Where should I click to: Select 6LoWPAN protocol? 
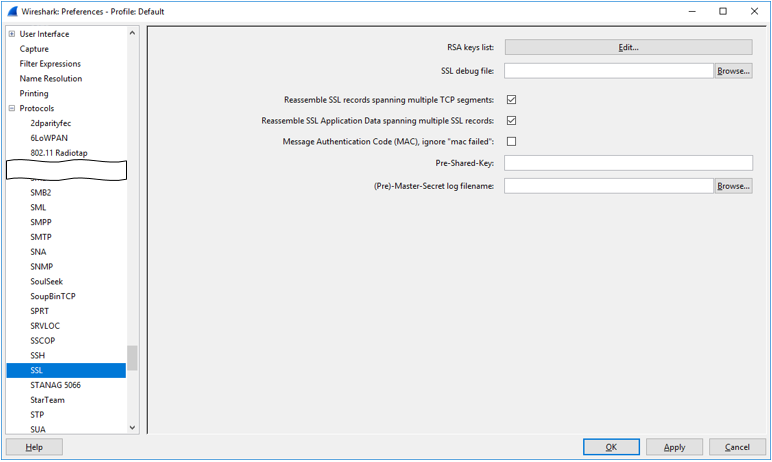pyautogui.click(x=49, y=138)
